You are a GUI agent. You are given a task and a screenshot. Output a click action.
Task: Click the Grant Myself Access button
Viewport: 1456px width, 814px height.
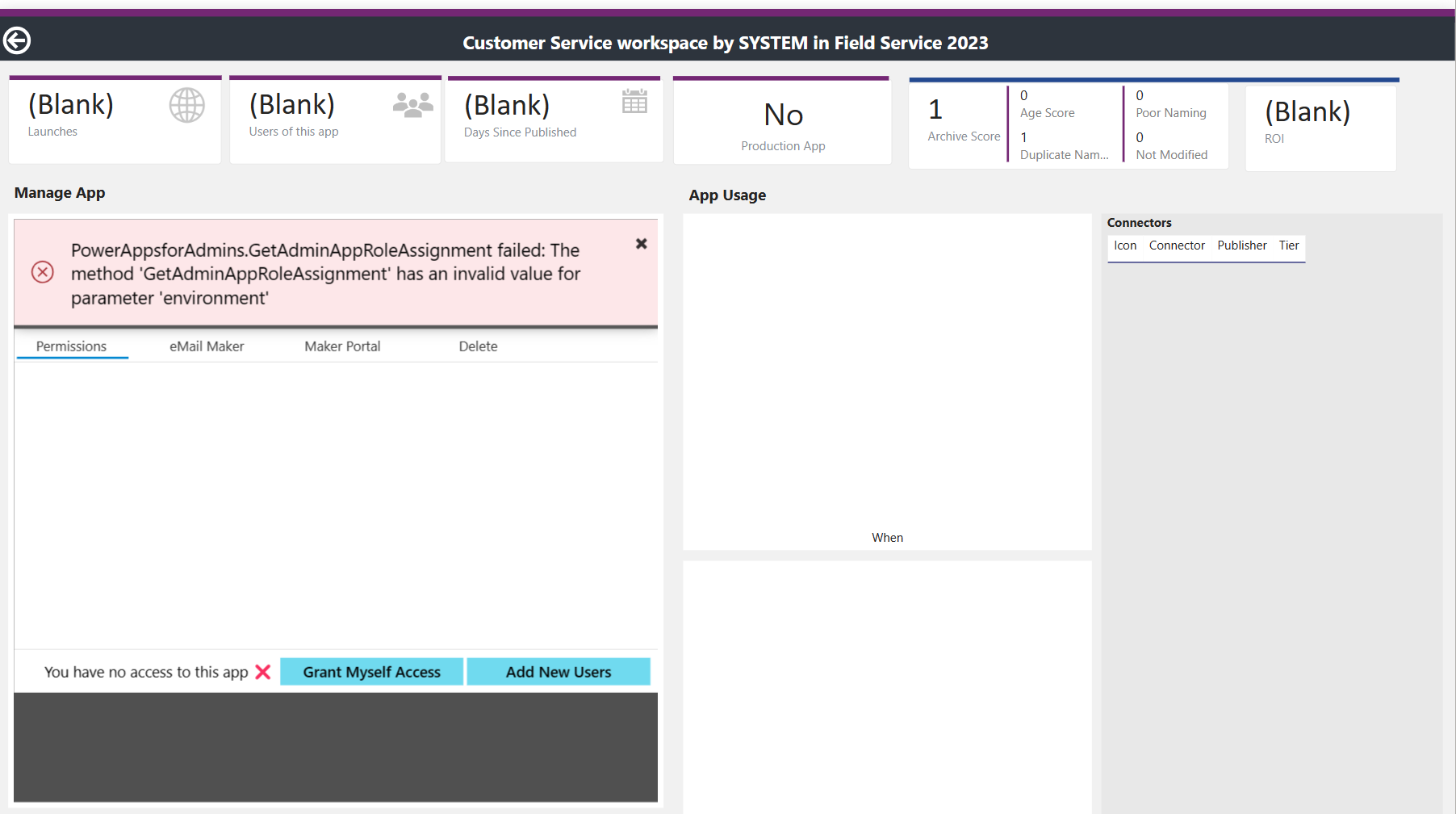(371, 671)
